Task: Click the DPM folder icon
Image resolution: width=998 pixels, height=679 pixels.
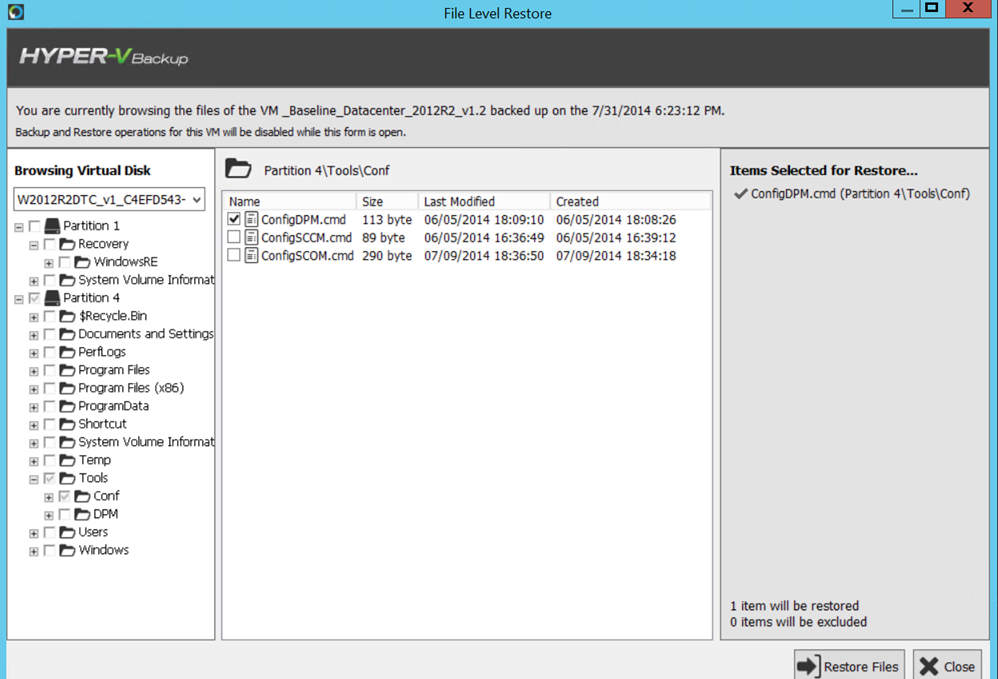Action: (x=82, y=514)
